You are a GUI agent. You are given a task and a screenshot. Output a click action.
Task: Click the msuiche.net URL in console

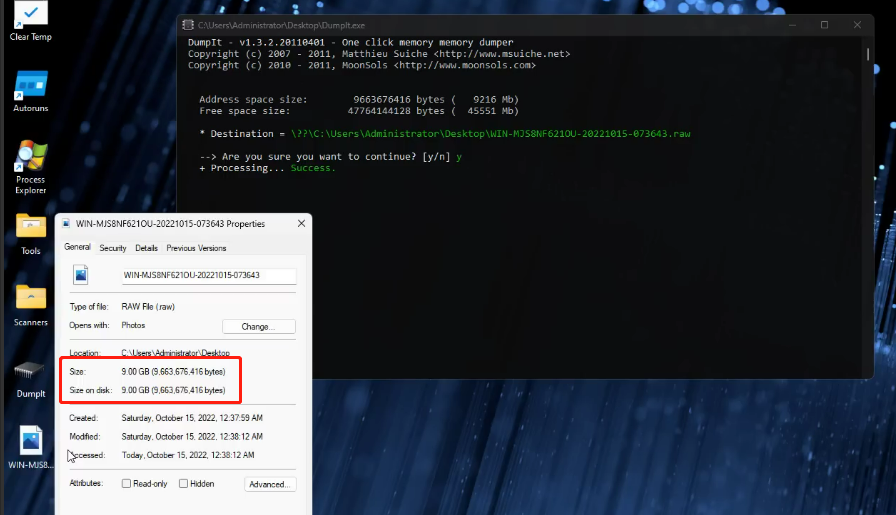pos(502,54)
